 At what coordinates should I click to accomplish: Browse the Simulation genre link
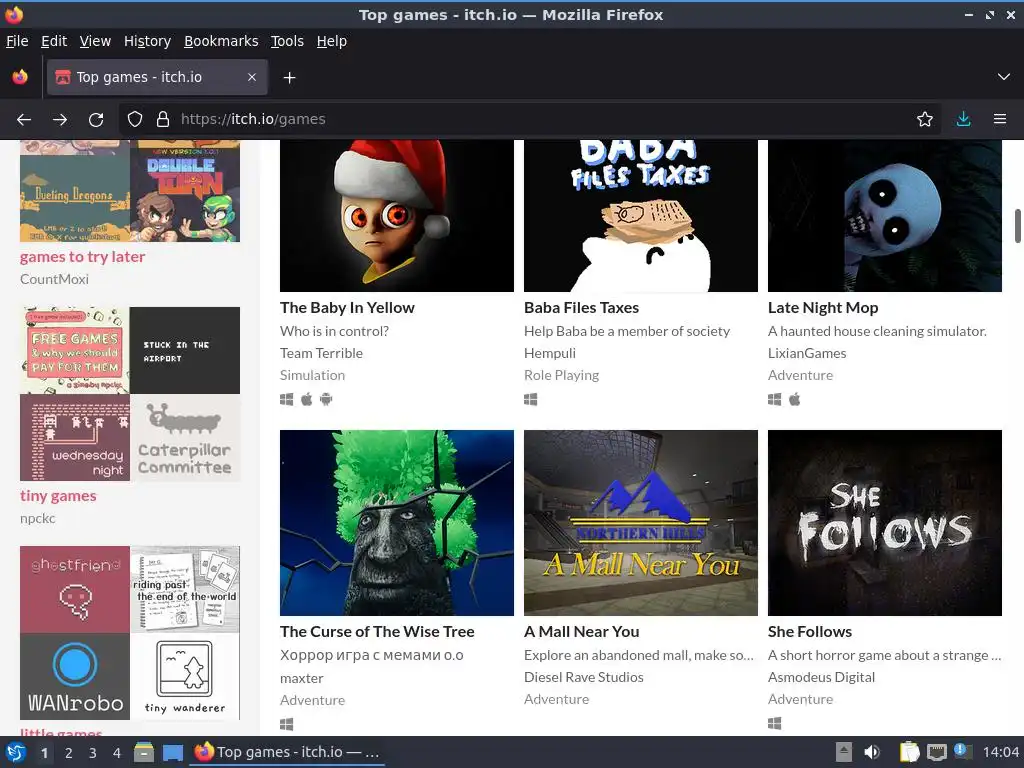tap(312, 376)
